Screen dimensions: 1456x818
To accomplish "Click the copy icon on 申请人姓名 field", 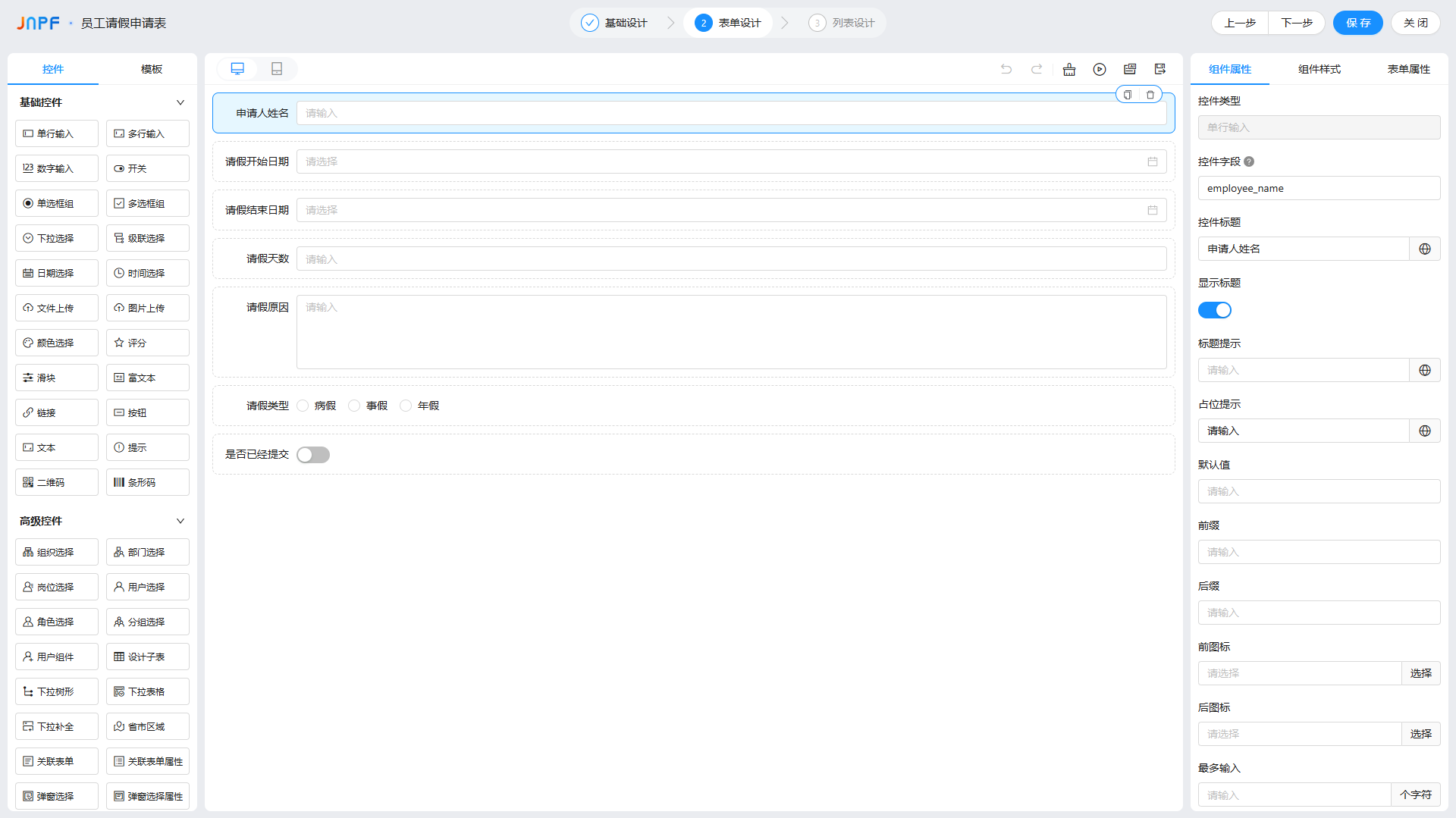I will [x=1128, y=95].
